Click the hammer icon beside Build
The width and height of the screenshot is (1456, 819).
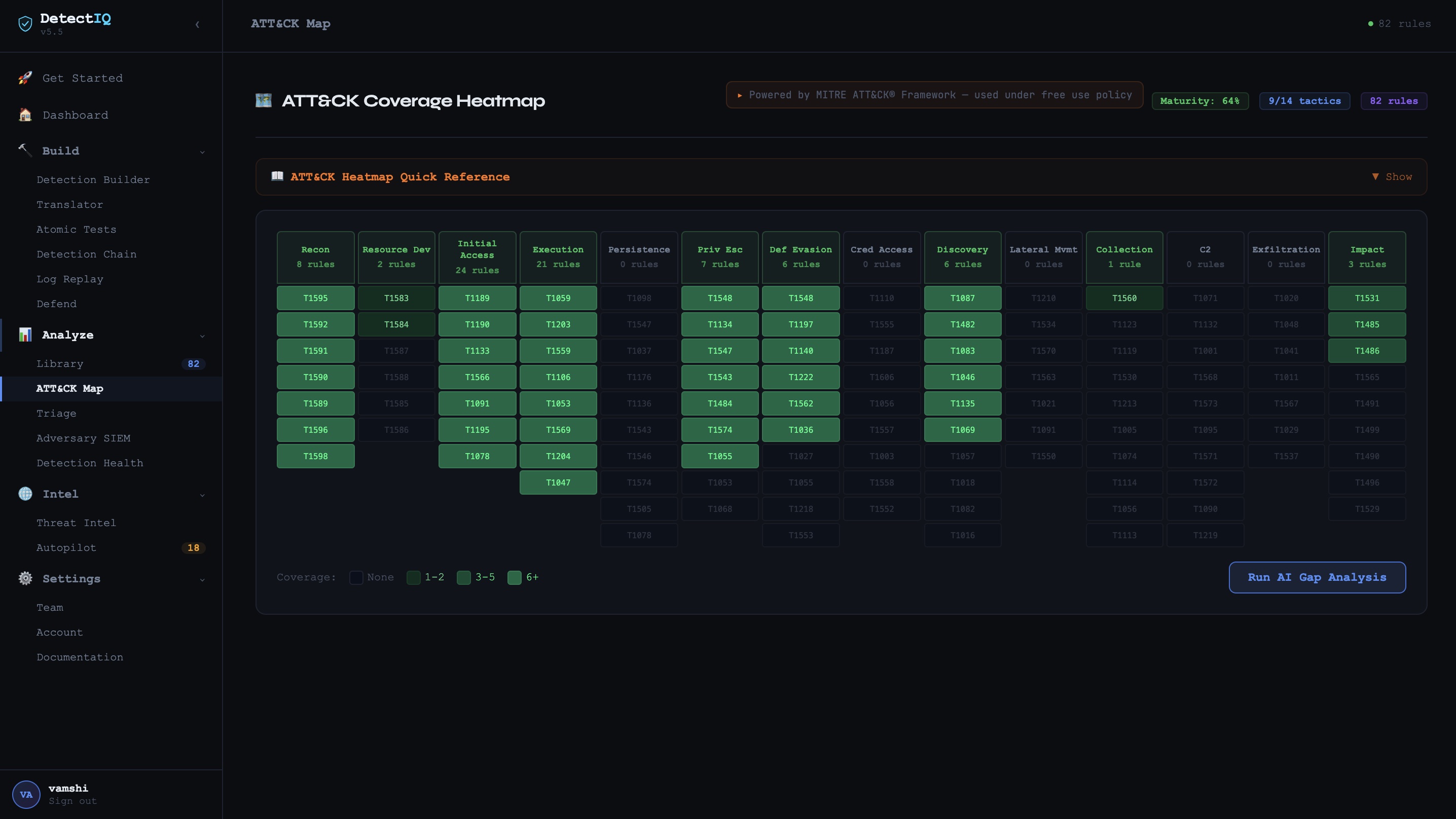pos(25,151)
